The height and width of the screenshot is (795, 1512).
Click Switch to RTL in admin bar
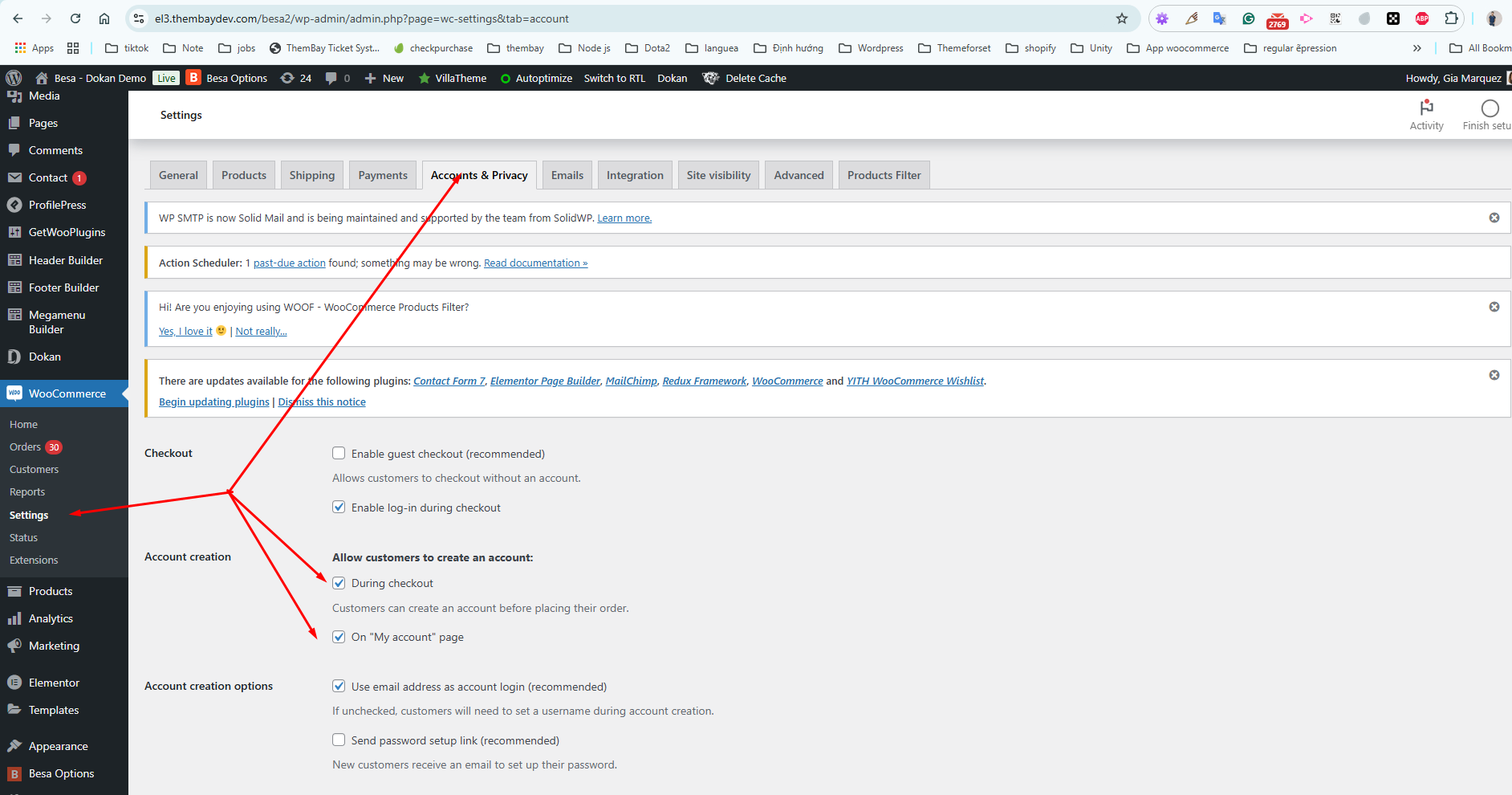615,78
